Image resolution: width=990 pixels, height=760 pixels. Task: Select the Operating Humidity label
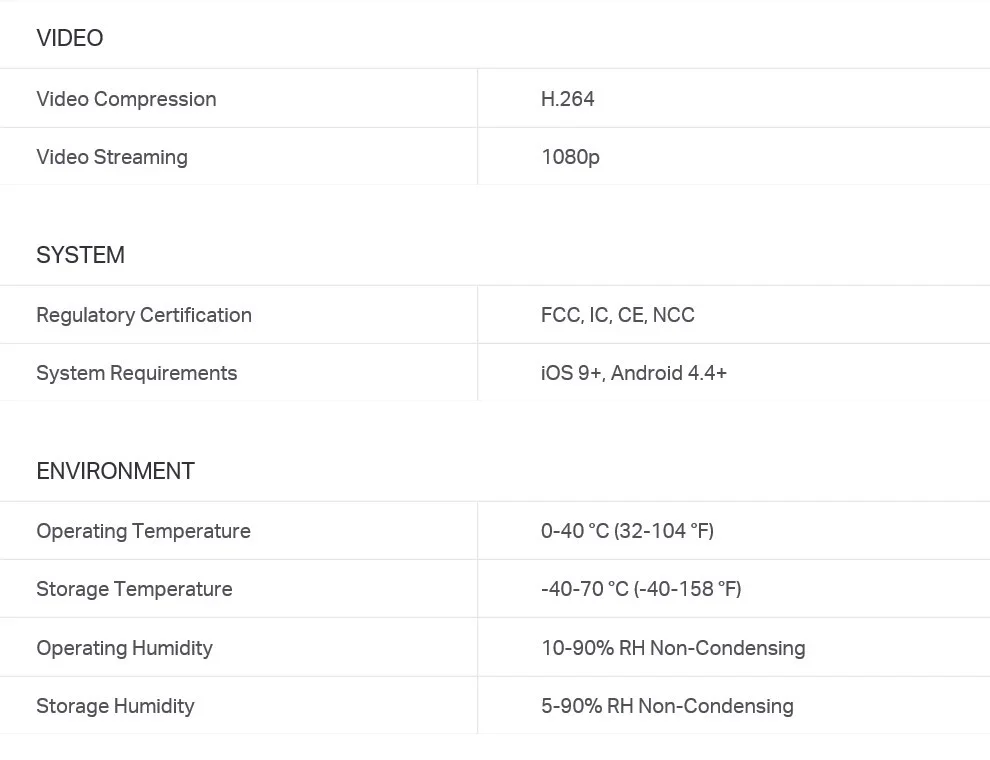[x=124, y=648]
